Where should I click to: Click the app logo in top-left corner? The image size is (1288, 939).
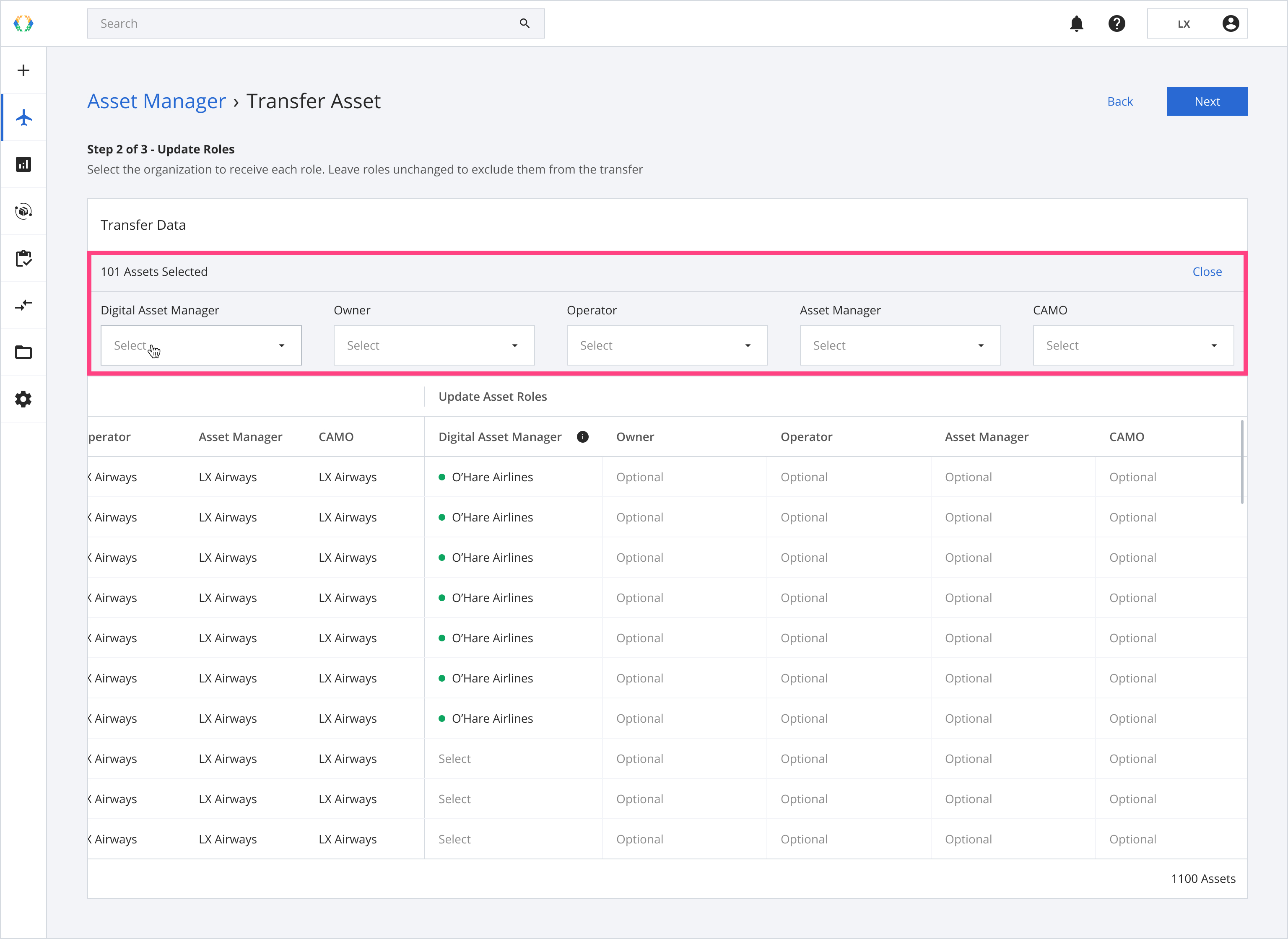pos(23,23)
